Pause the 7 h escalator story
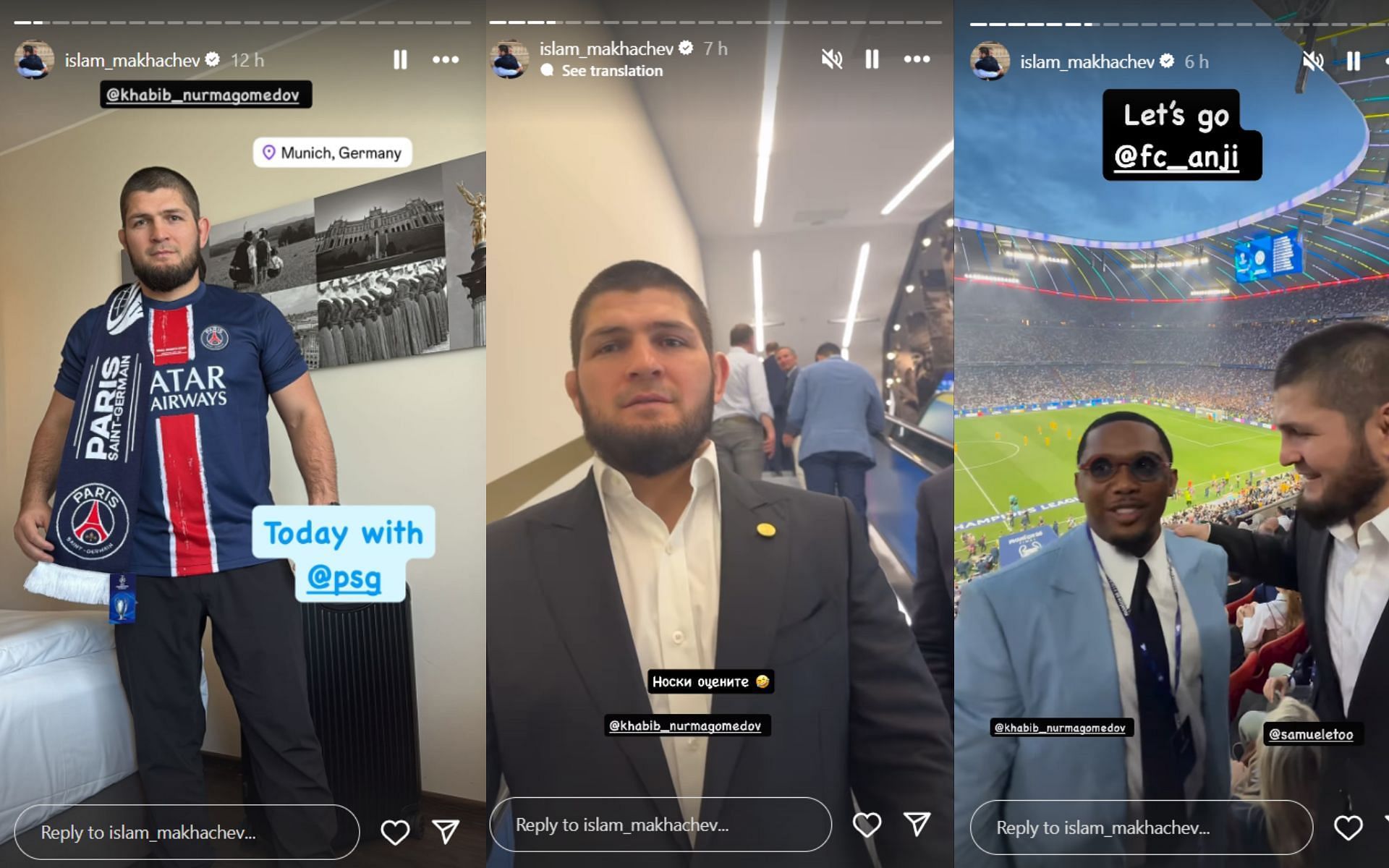1389x868 pixels. [x=872, y=59]
